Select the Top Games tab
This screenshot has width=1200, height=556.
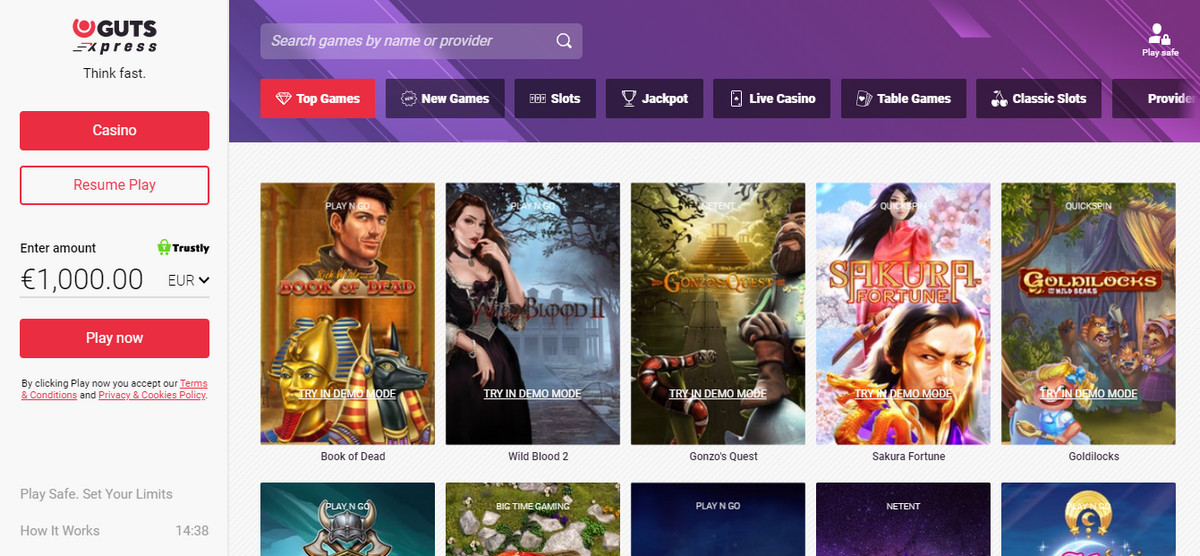click(317, 99)
